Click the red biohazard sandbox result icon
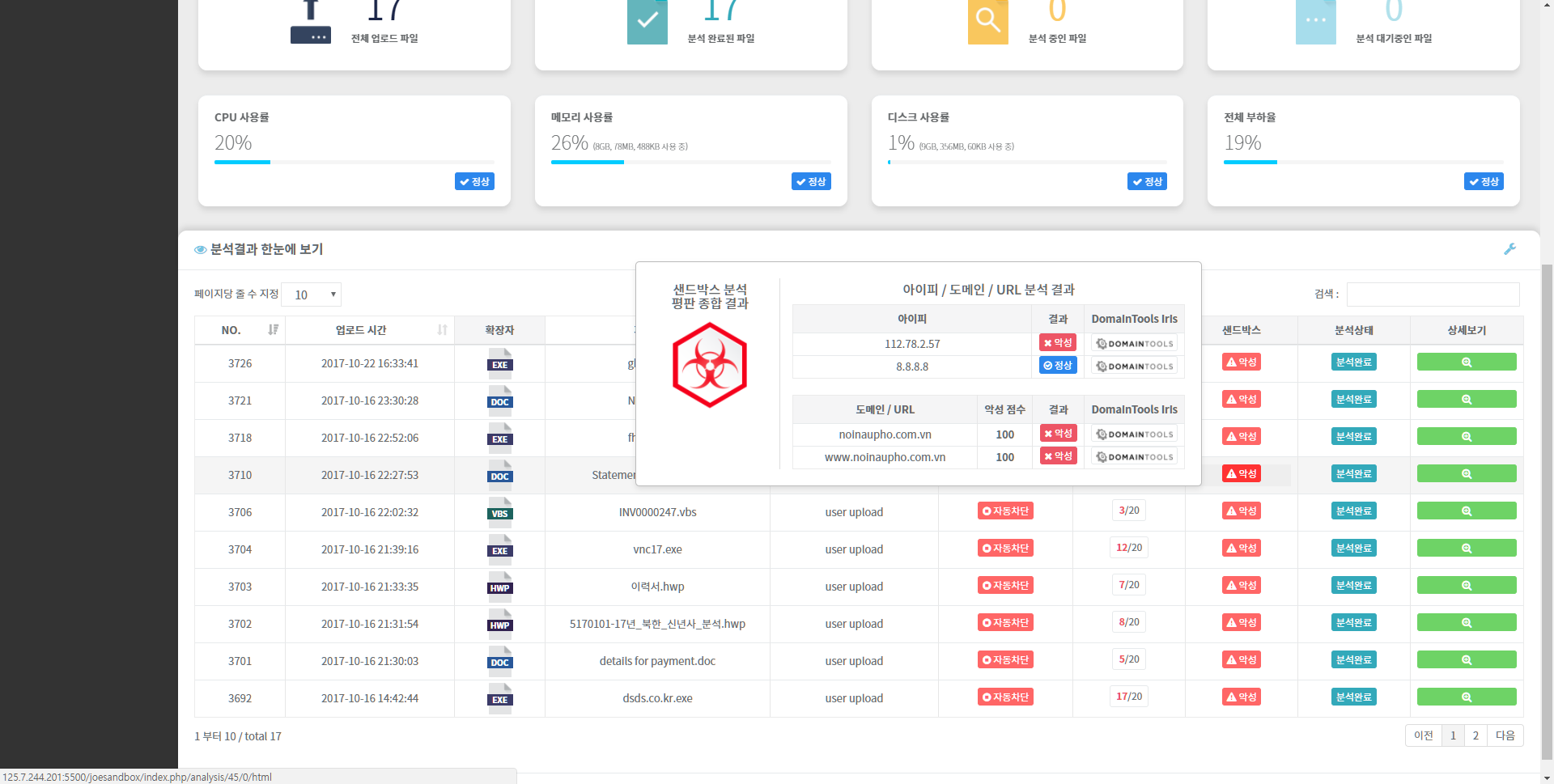The width and height of the screenshot is (1554, 784). click(x=709, y=365)
